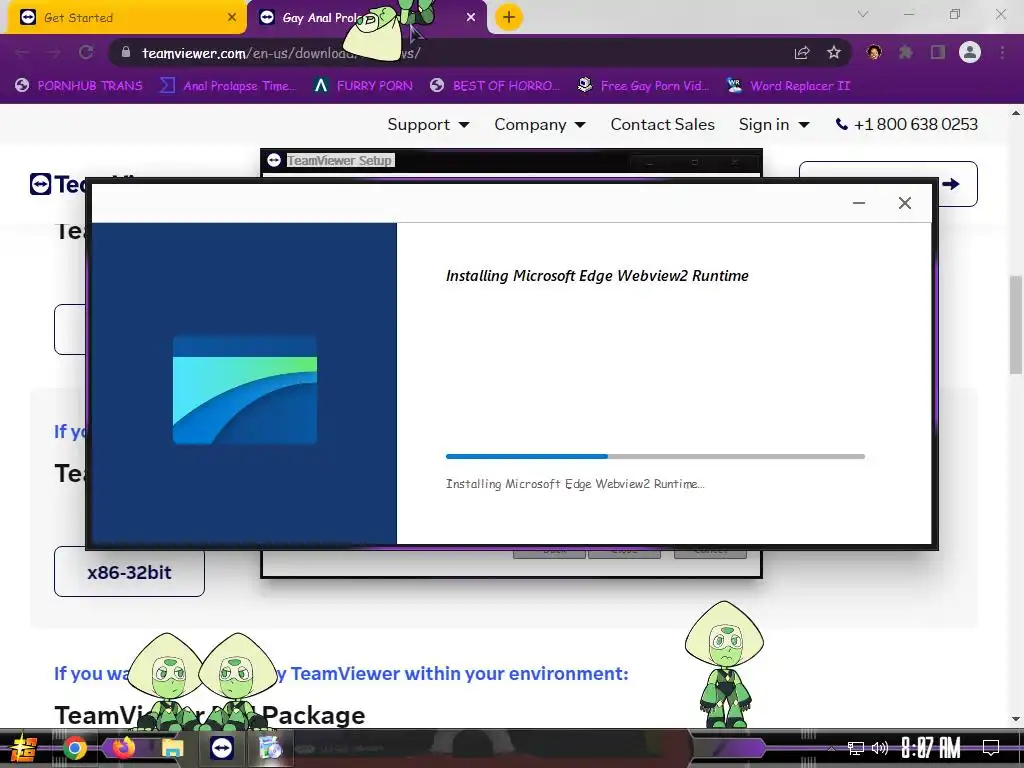Click the TeamViewer Setup window title
This screenshot has height=768, width=1024.
pos(340,161)
